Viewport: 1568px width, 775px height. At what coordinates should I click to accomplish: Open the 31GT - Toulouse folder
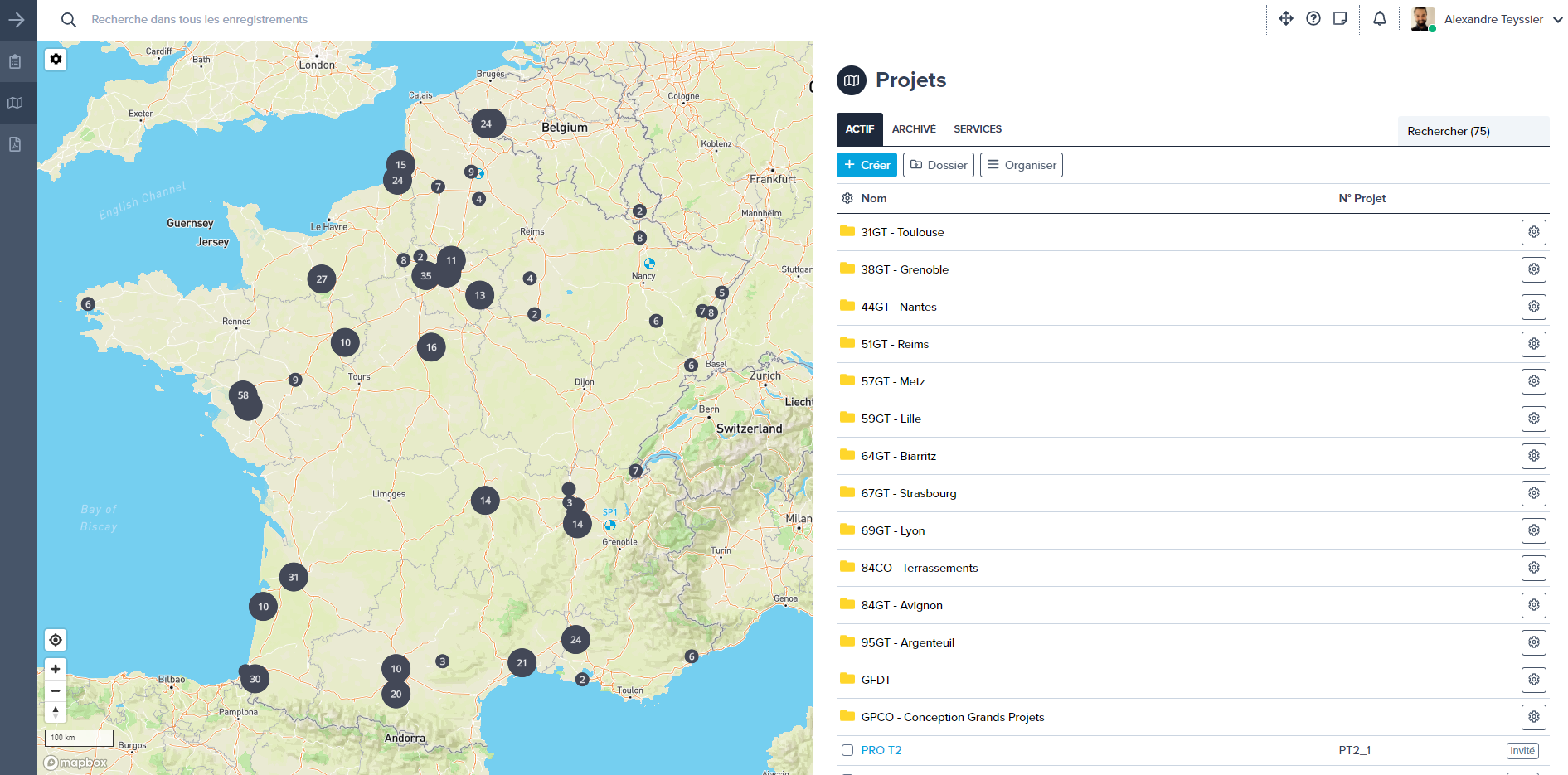coord(902,232)
